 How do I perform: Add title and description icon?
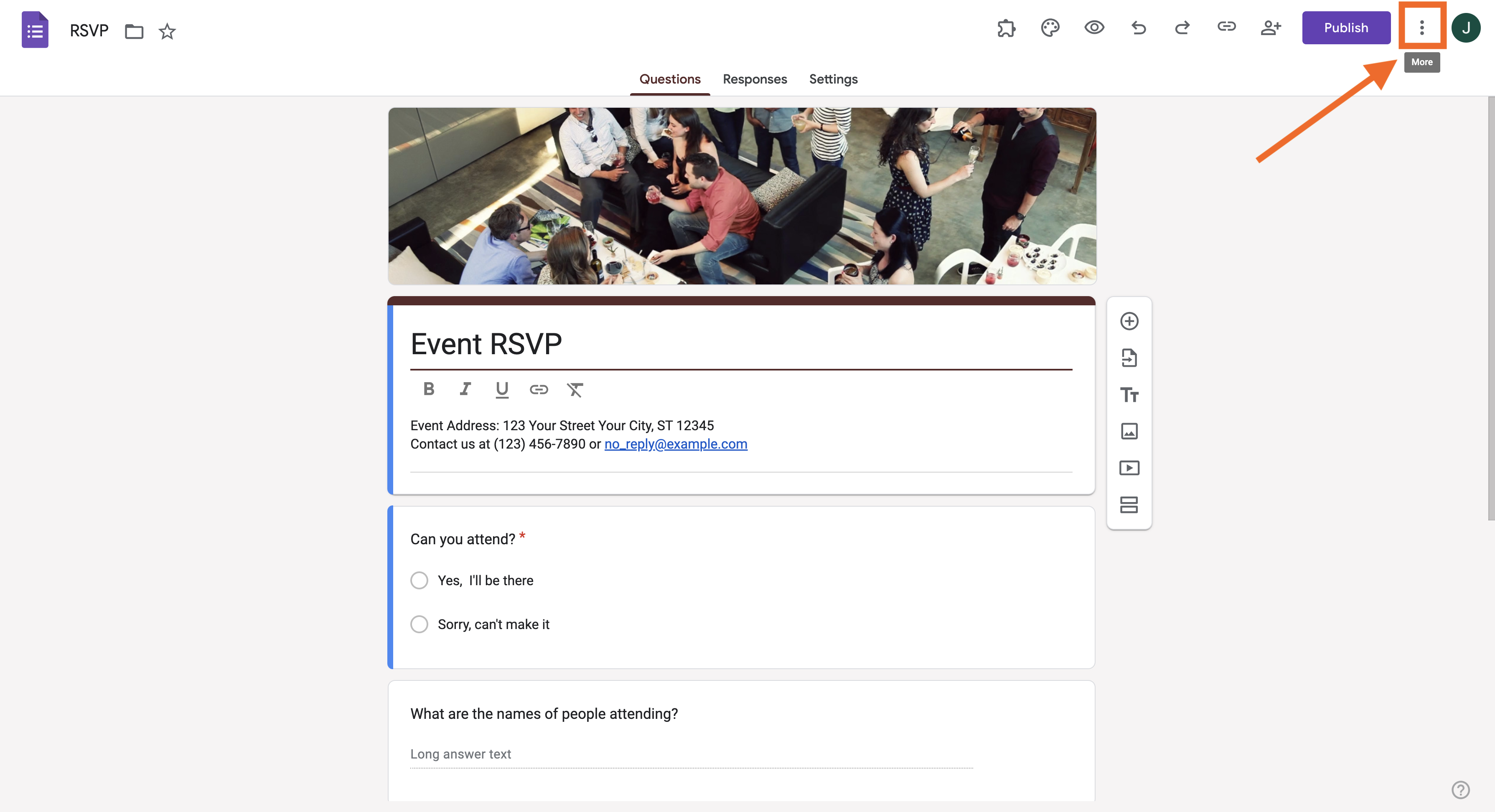point(1129,395)
